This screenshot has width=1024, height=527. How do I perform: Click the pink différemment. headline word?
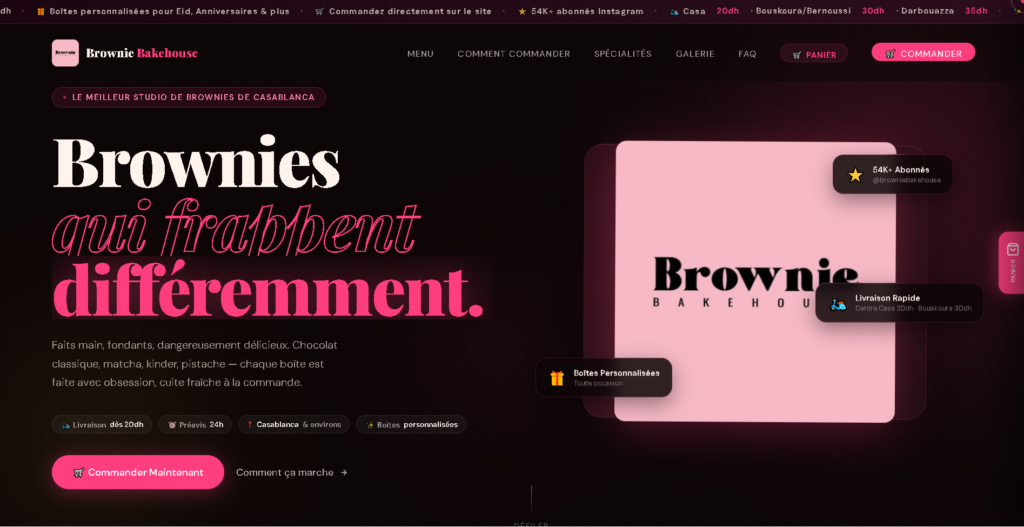coord(268,289)
